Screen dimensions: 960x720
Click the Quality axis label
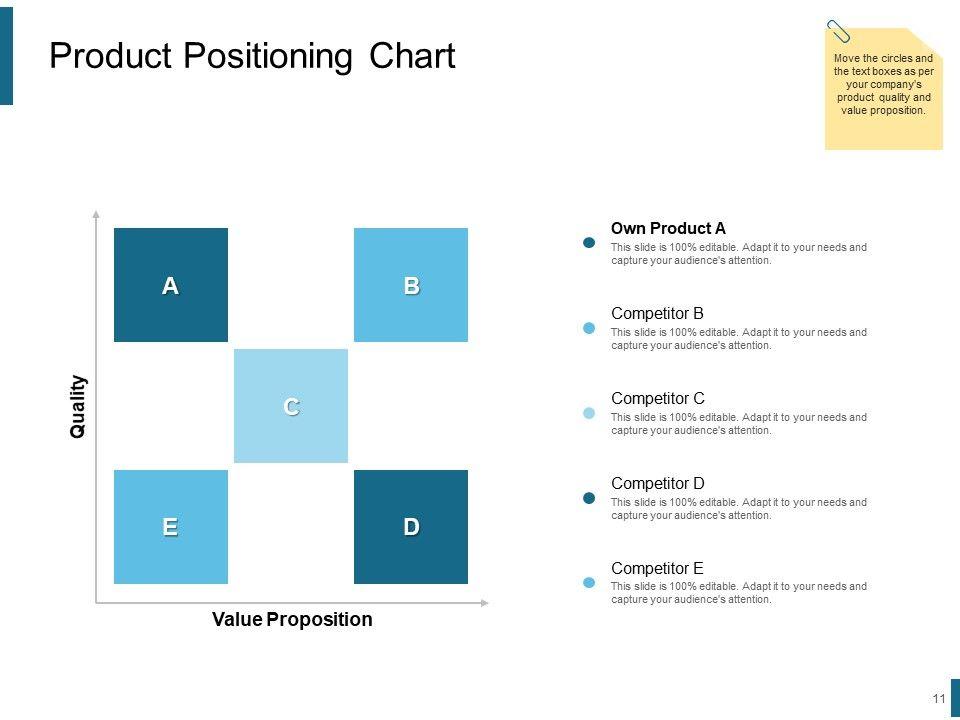click(x=78, y=406)
